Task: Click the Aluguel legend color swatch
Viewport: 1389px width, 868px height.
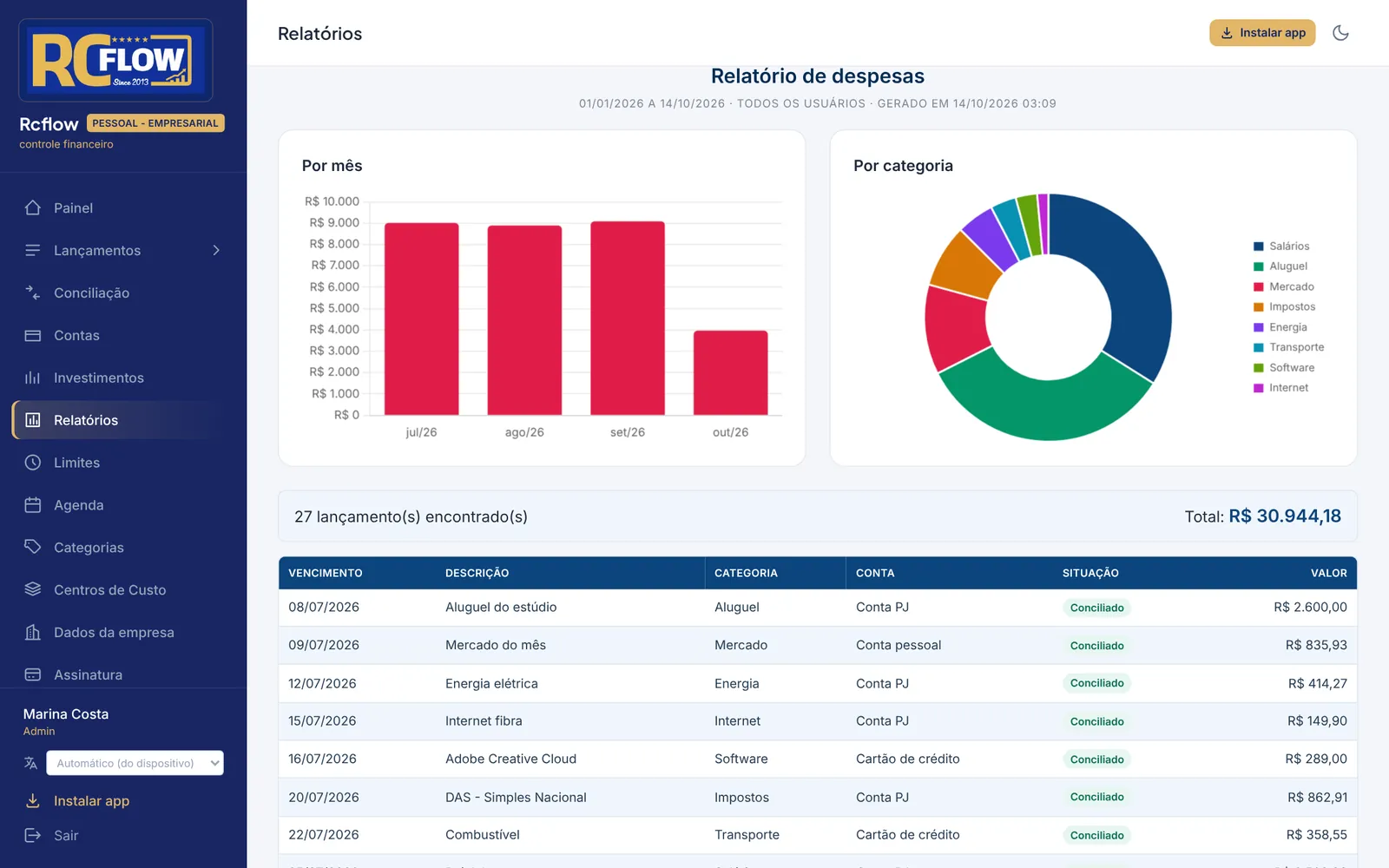Action: coord(1259,266)
